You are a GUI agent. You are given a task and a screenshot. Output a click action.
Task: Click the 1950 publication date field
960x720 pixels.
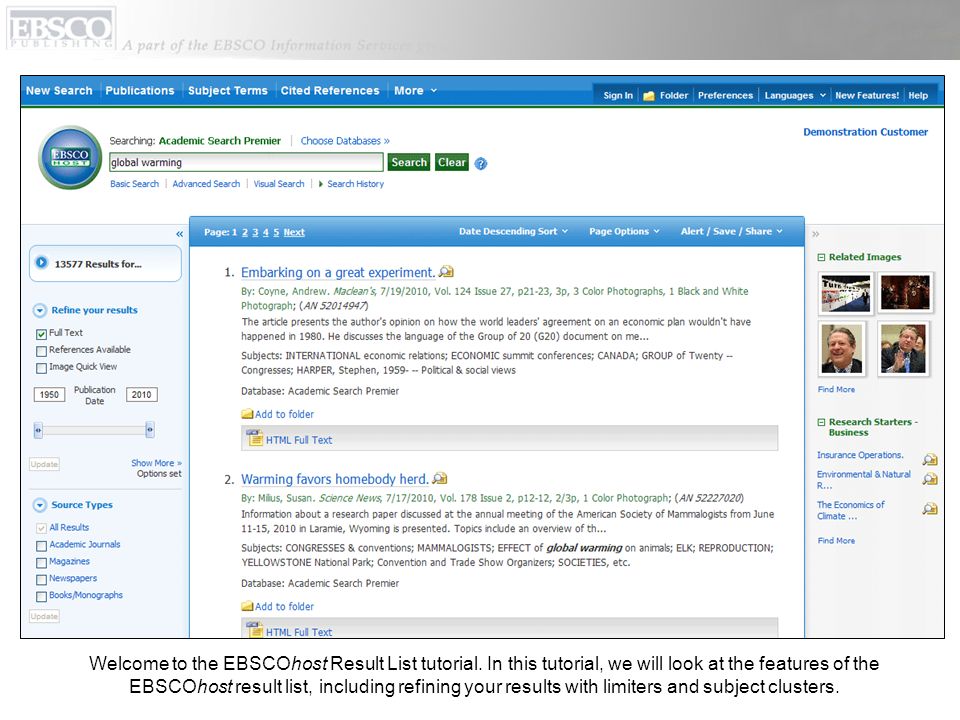[x=49, y=395]
